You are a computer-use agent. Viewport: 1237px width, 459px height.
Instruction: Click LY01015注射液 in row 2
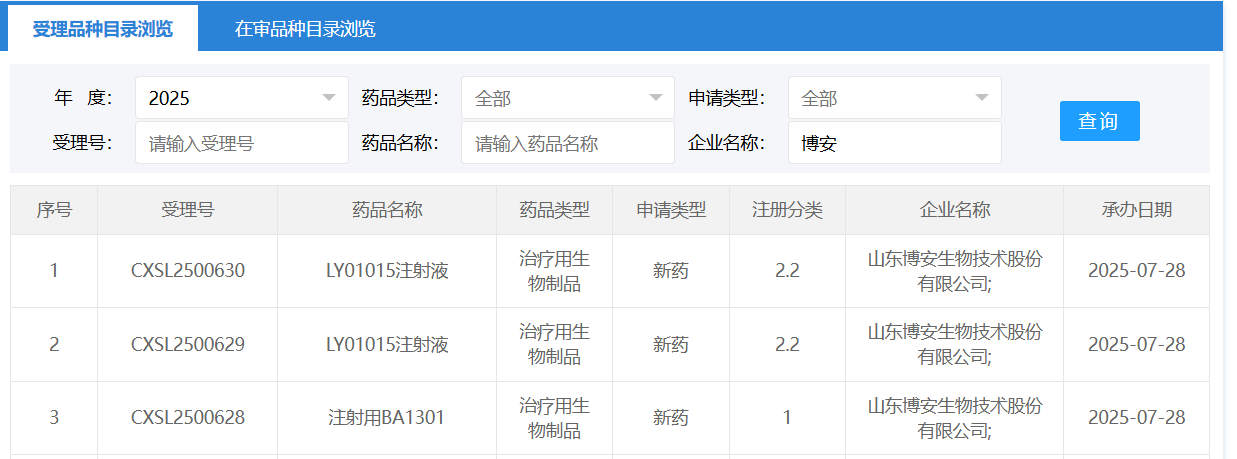pyautogui.click(x=387, y=345)
